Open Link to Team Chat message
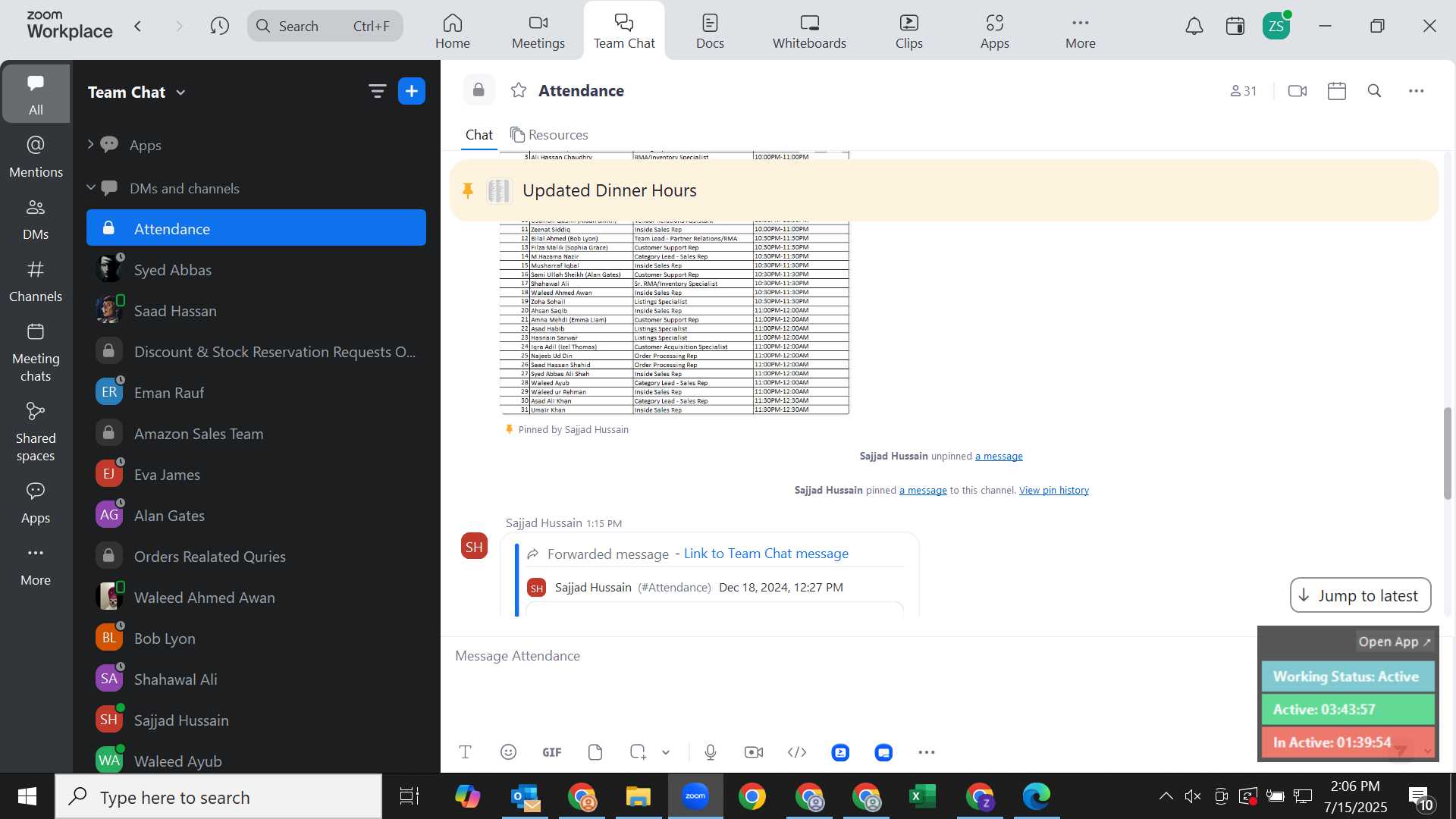 [766, 554]
